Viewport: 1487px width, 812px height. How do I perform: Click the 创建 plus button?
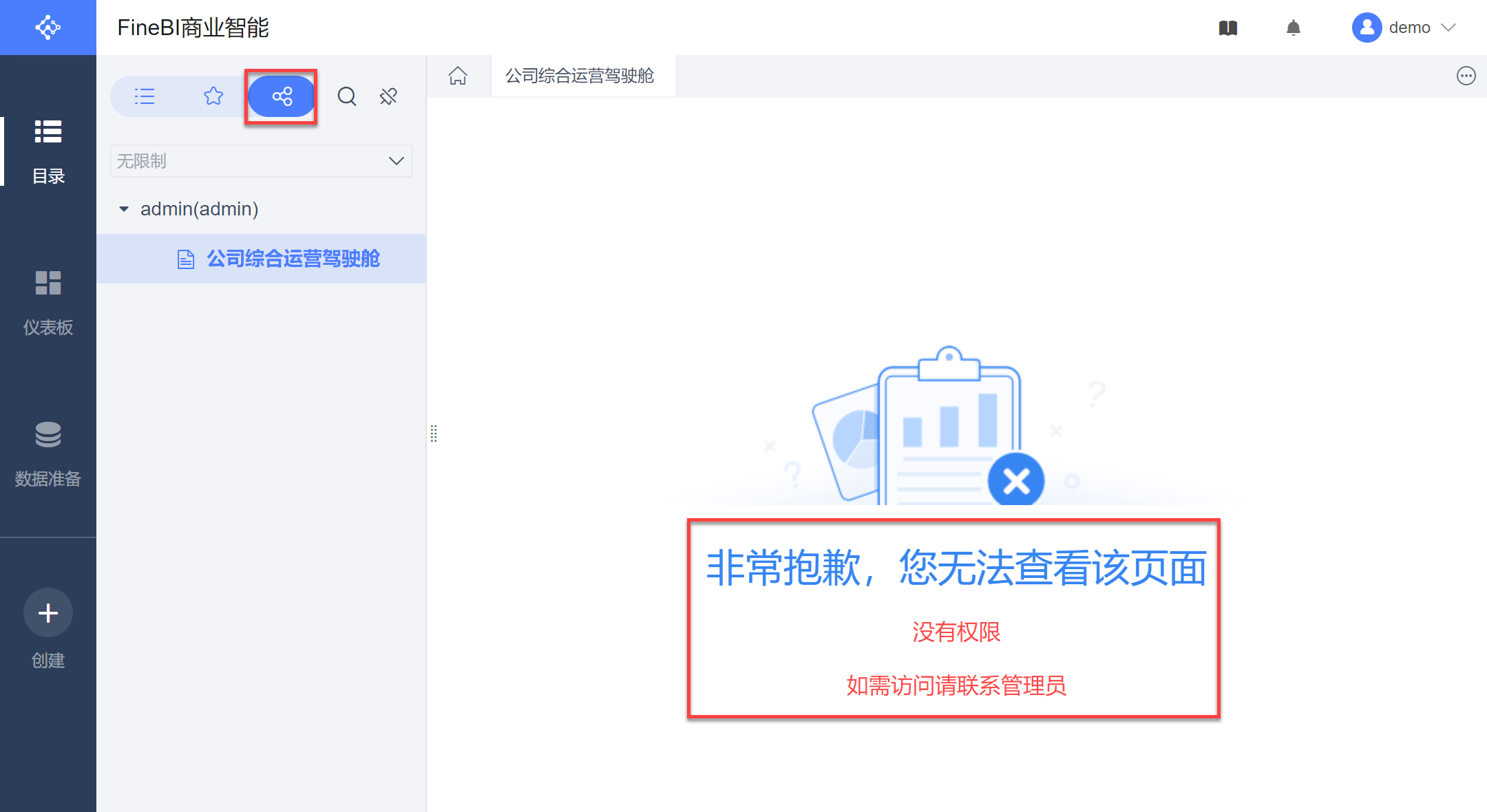coord(48,612)
